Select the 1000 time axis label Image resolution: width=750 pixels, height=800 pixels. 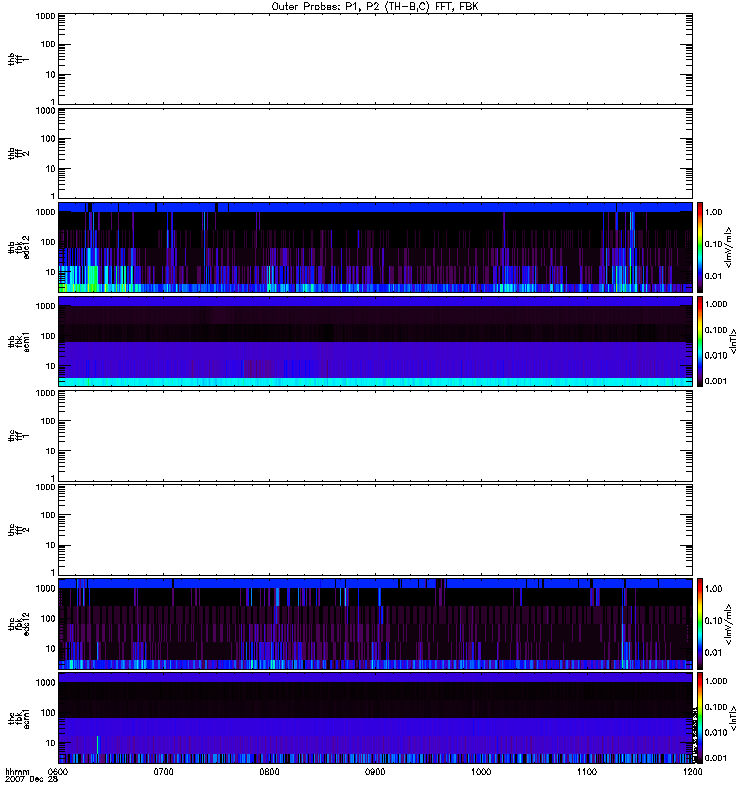click(x=482, y=772)
